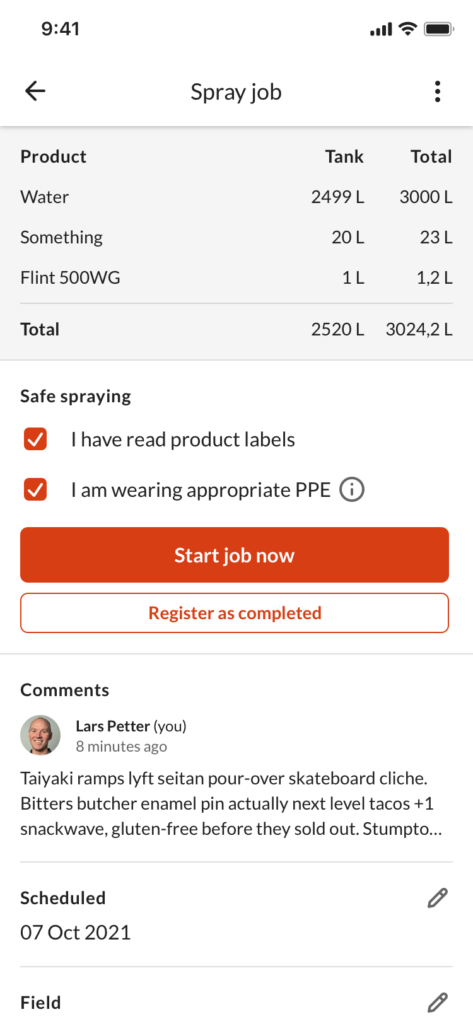Viewport: 473px width, 1024px height.
Task: Start job now
Action: click(235, 555)
